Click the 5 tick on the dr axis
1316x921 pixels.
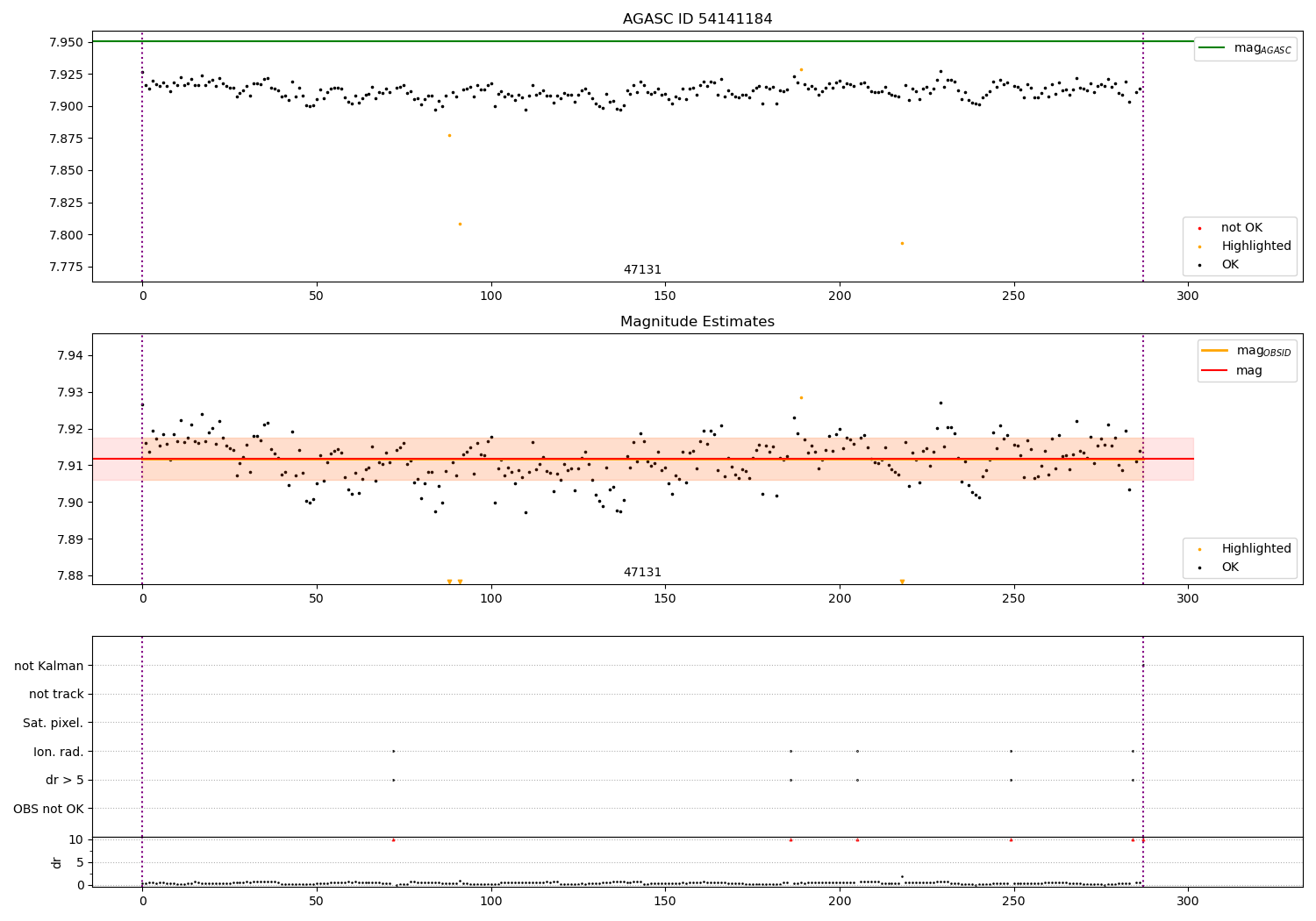(80, 862)
